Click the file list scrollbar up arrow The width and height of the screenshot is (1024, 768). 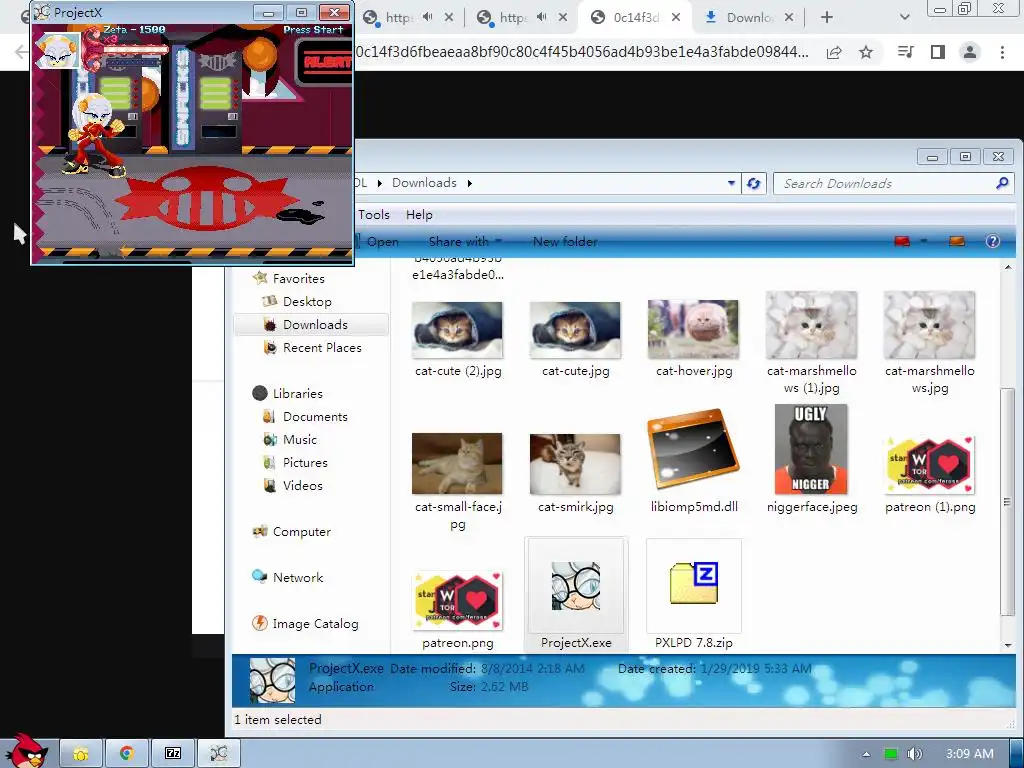point(1008,267)
